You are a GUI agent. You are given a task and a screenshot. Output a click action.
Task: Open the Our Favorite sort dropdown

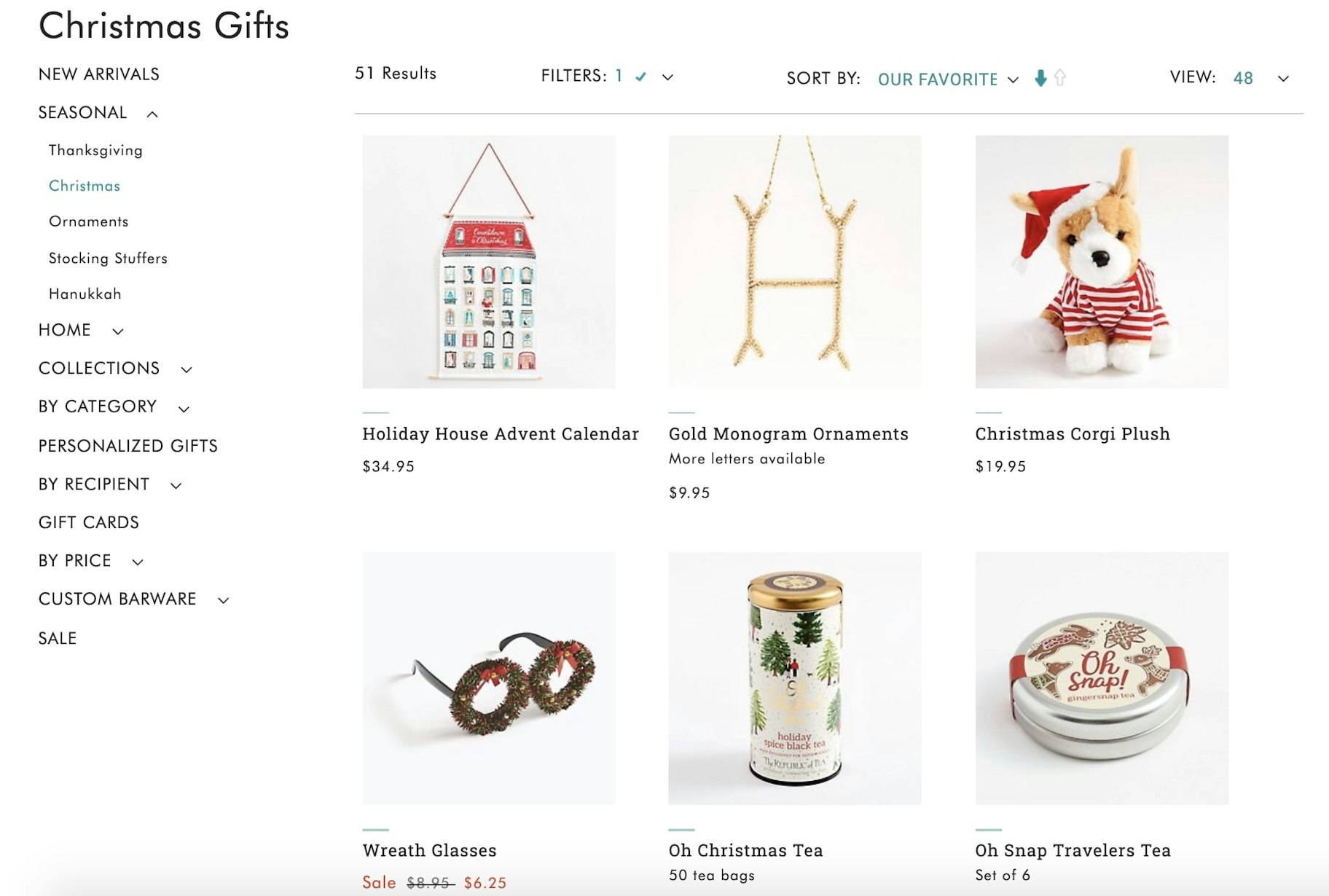click(947, 79)
